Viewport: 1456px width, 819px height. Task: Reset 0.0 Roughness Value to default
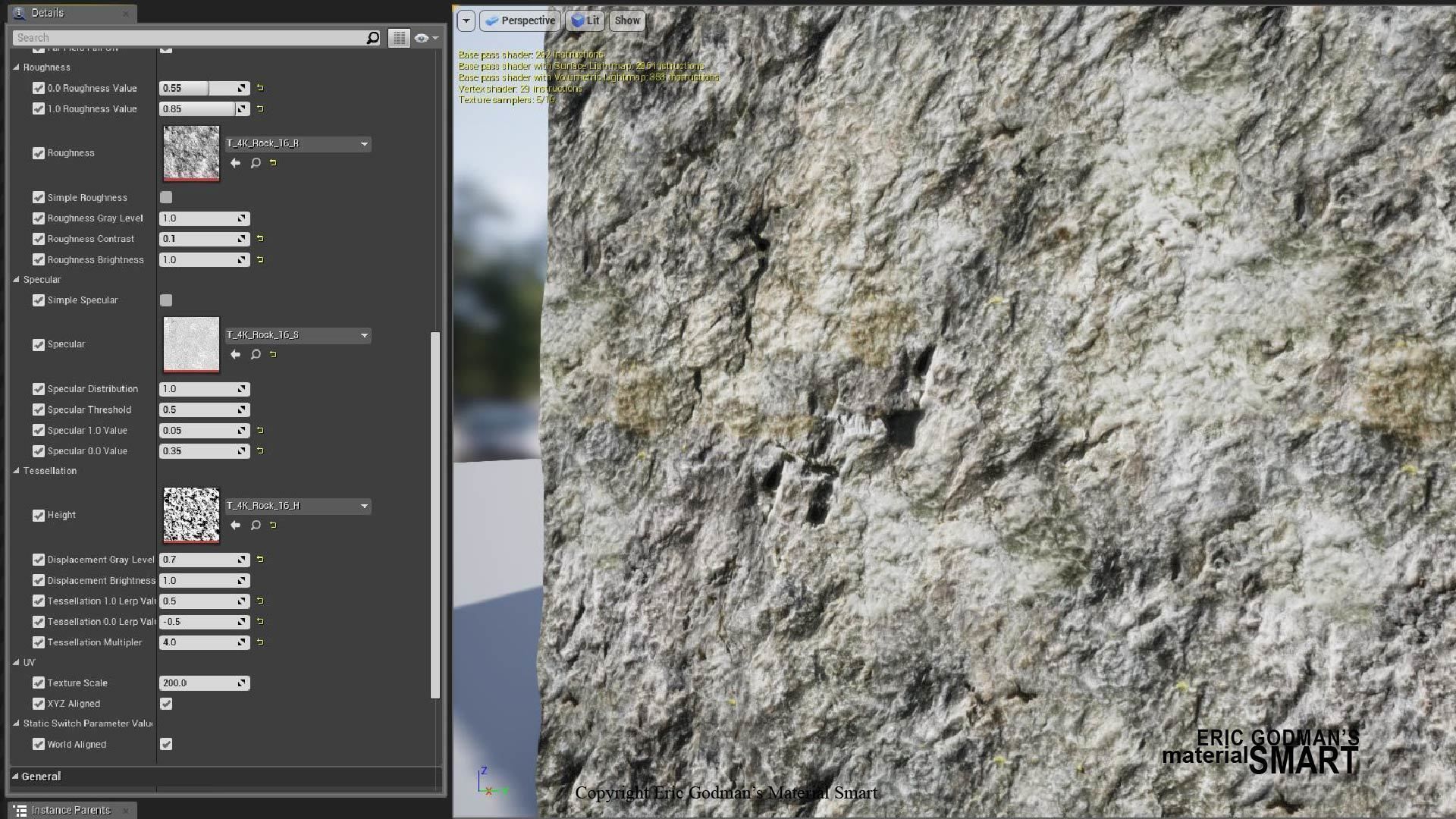(x=260, y=88)
